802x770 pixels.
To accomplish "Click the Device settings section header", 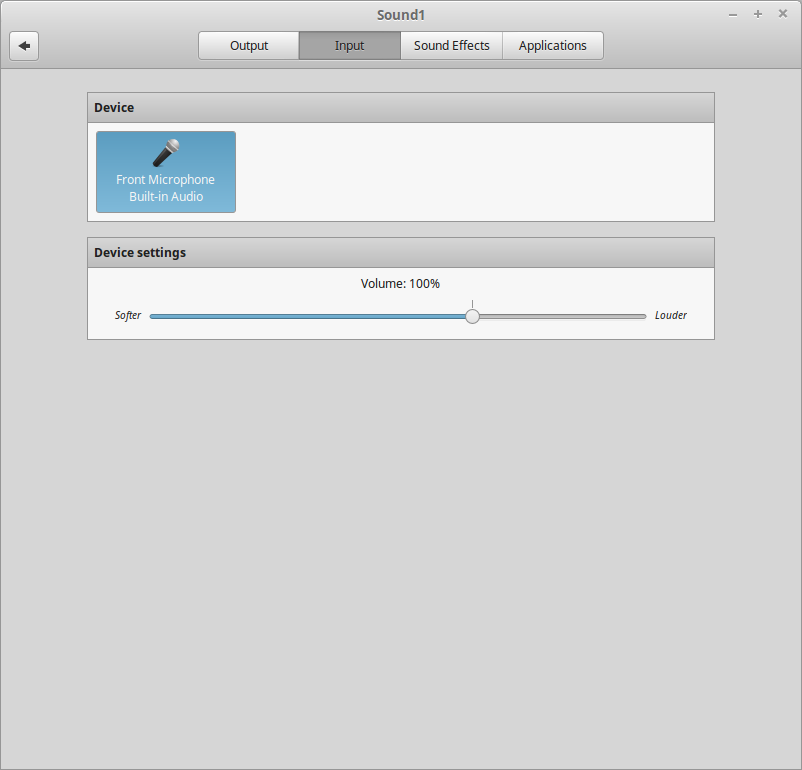I will (401, 253).
